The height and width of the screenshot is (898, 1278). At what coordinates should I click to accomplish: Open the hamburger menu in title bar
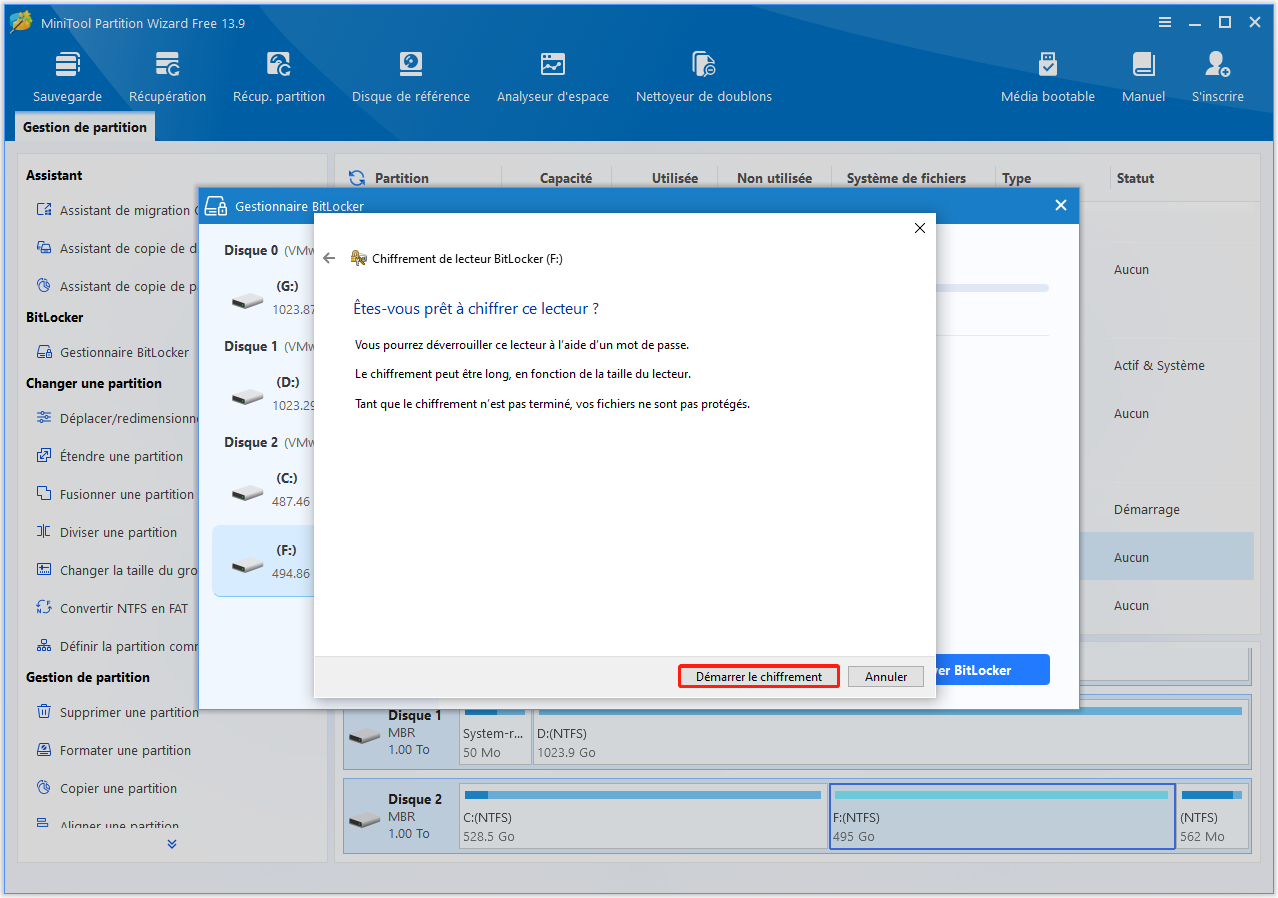(x=1165, y=22)
